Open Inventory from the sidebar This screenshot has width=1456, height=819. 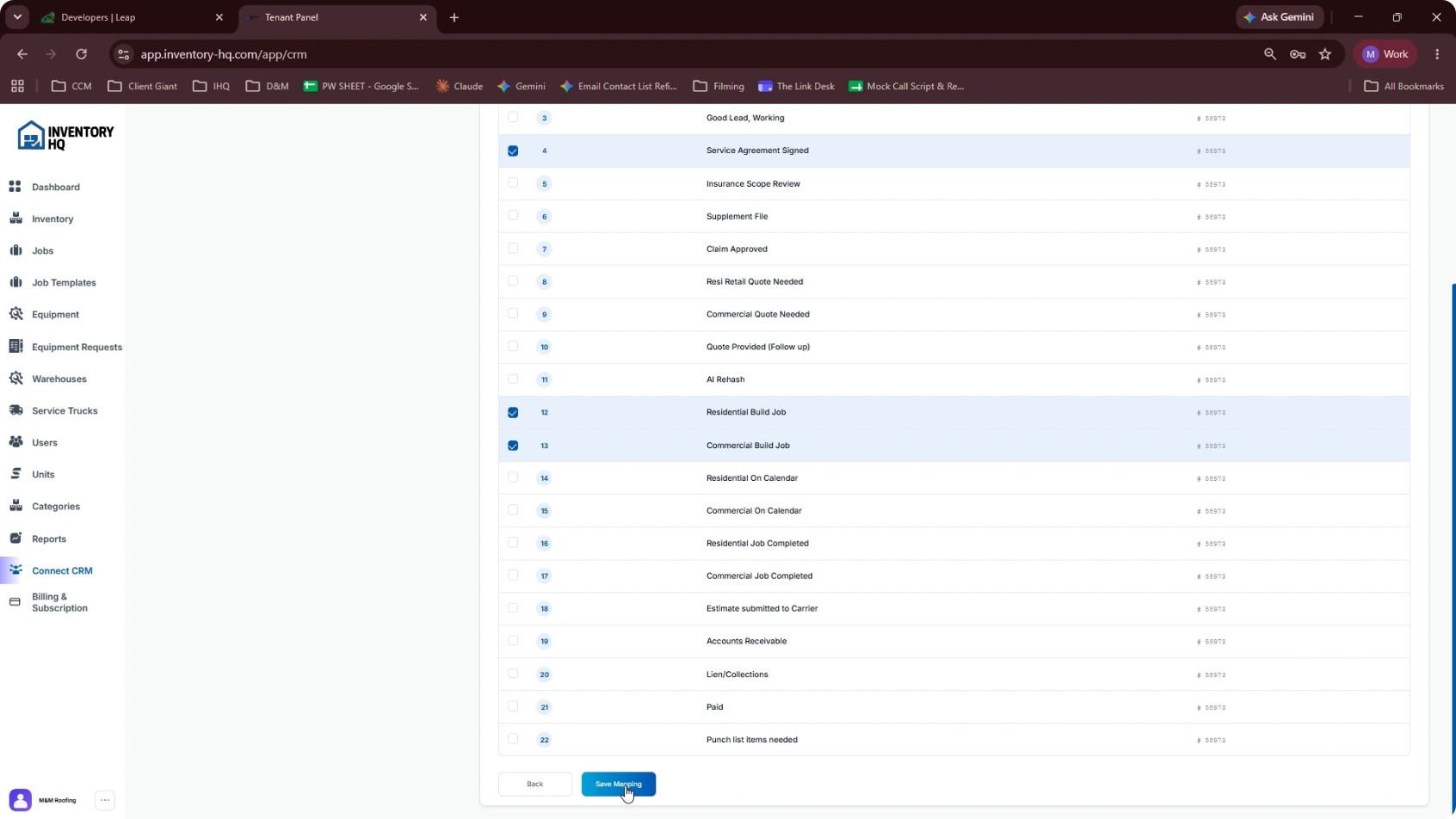[x=52, y=219]
